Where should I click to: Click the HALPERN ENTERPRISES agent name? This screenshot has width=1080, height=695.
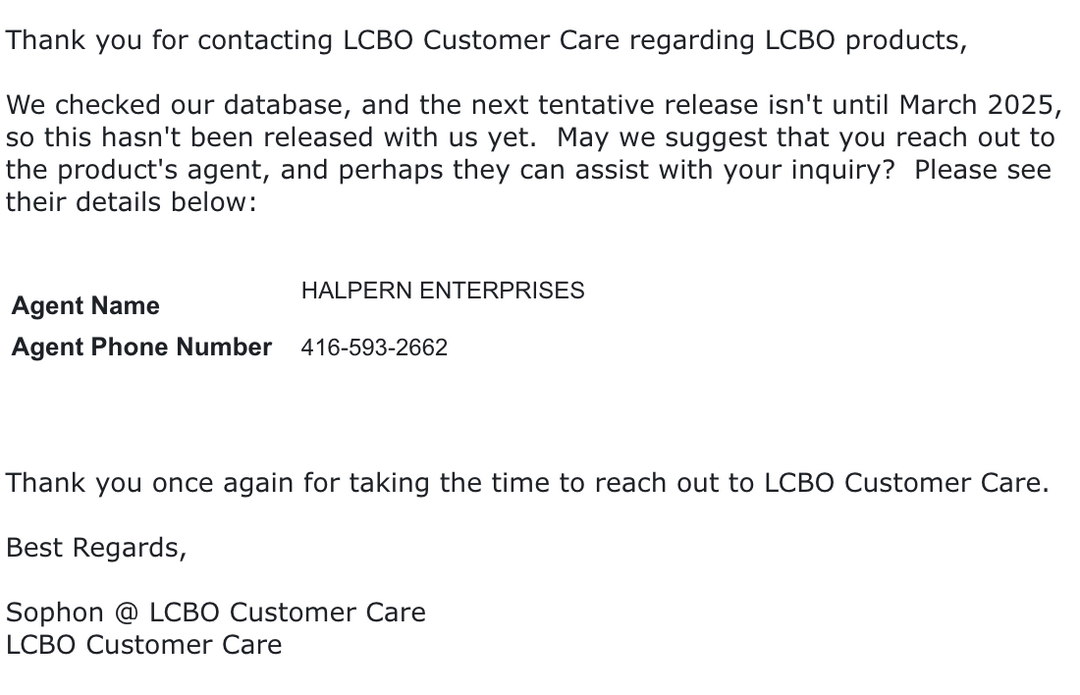point(443,291)
